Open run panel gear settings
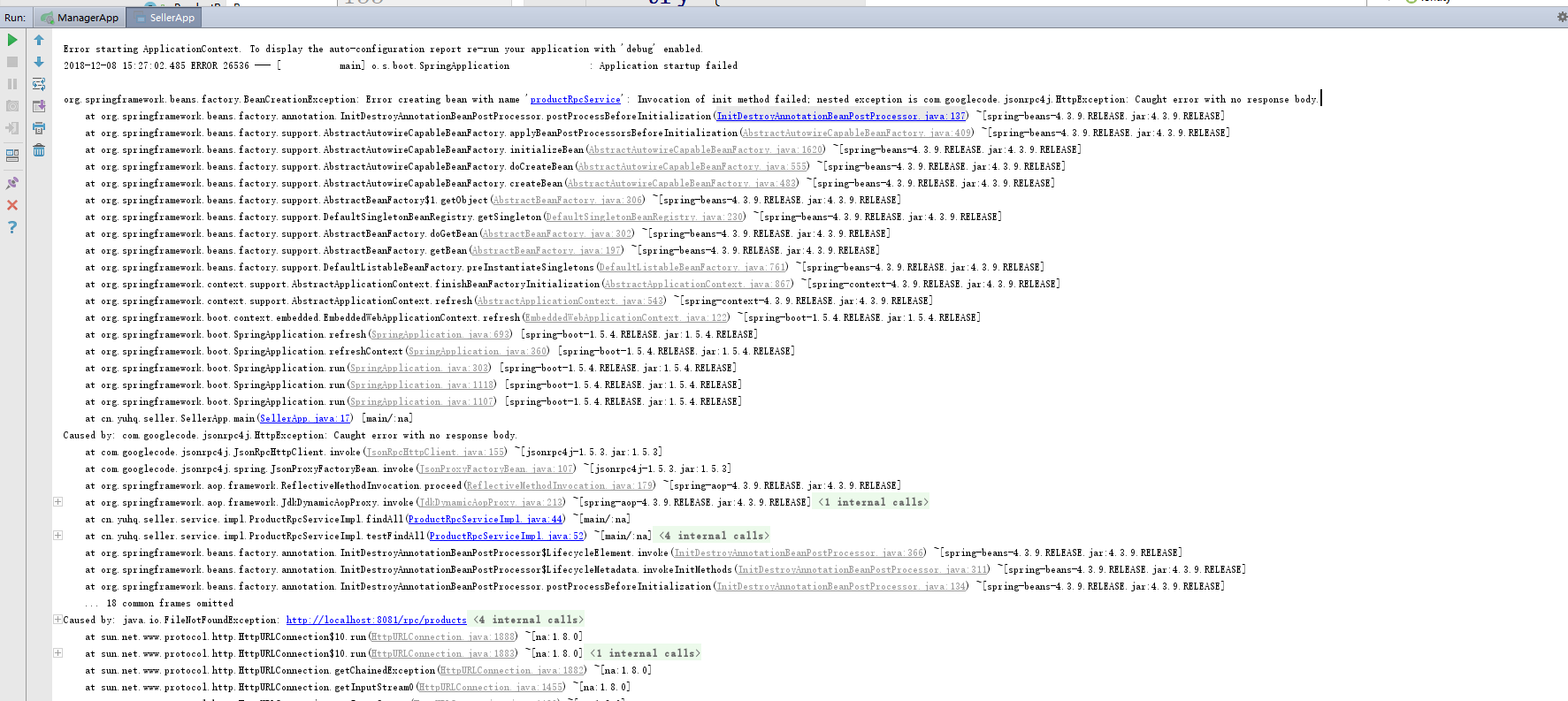Viewport: 1568px width, 701px height. click(1562, 17)
